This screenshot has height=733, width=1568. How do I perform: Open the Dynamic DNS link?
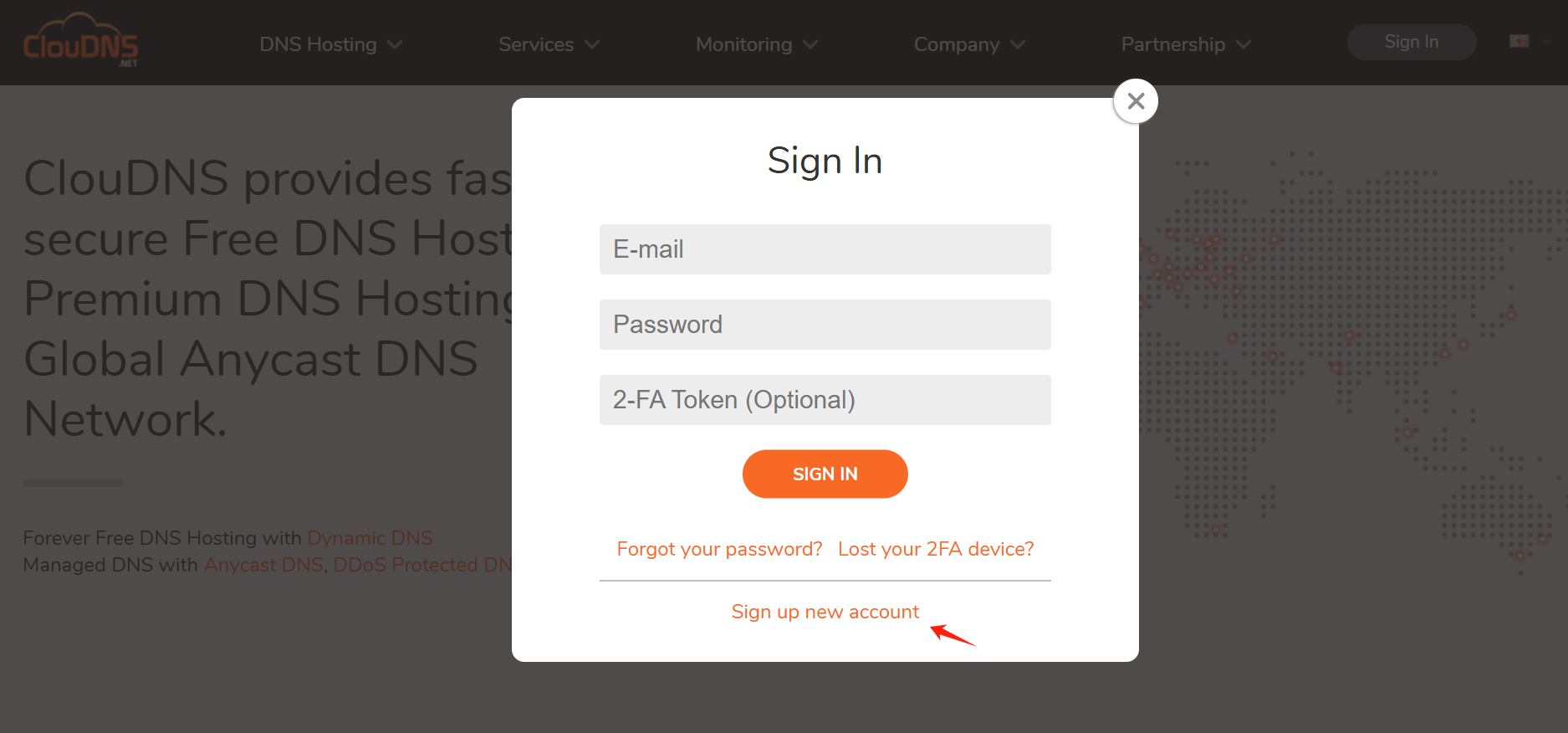pyautogui.click(x=370, y=538)
